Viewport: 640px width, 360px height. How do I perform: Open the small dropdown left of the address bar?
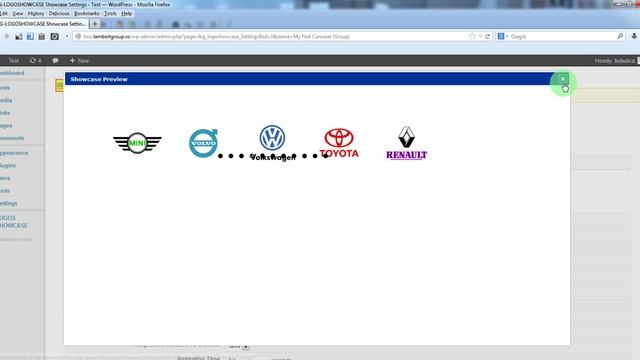67,36
